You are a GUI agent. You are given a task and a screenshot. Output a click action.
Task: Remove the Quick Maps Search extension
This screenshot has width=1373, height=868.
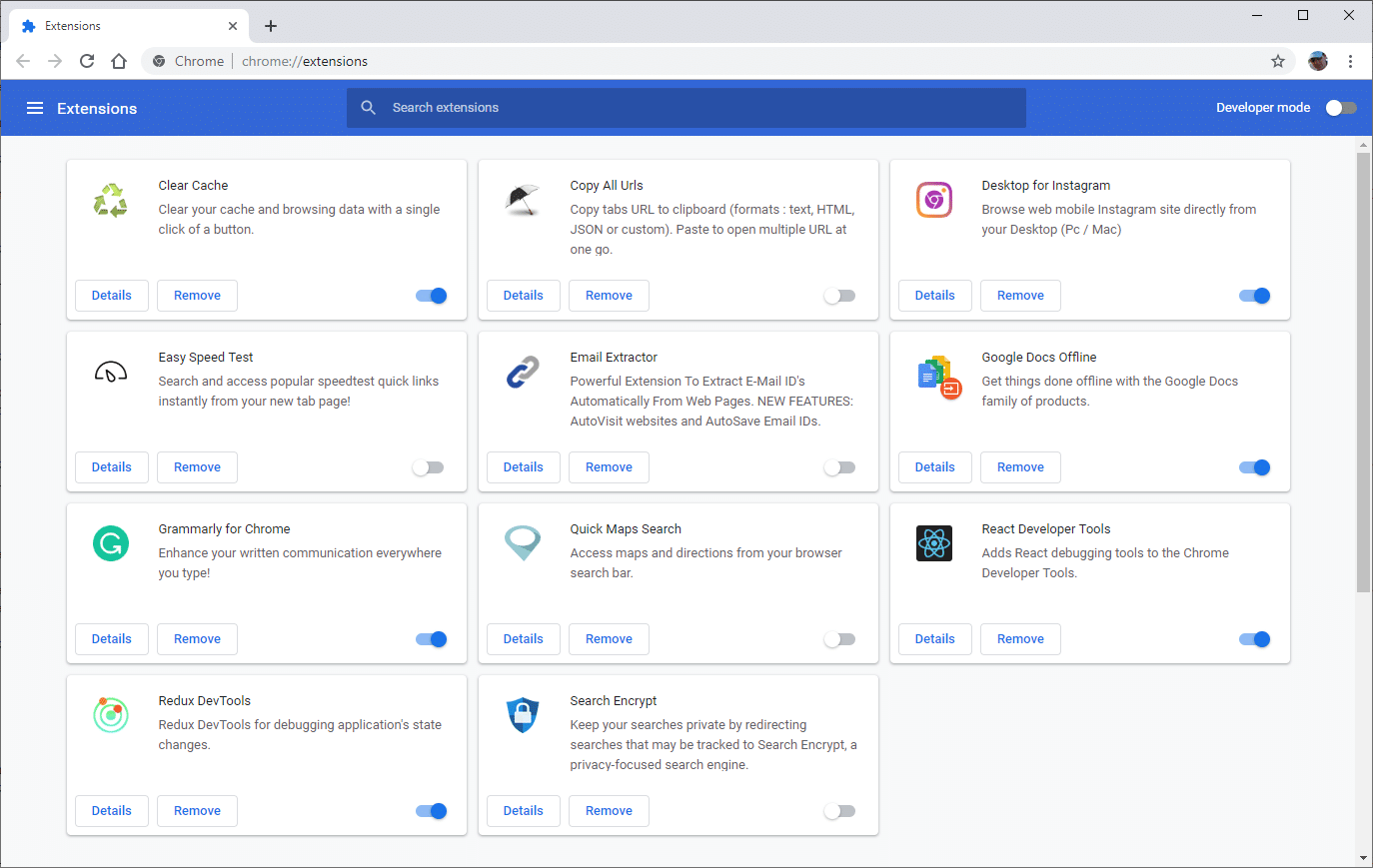point(609,639)
